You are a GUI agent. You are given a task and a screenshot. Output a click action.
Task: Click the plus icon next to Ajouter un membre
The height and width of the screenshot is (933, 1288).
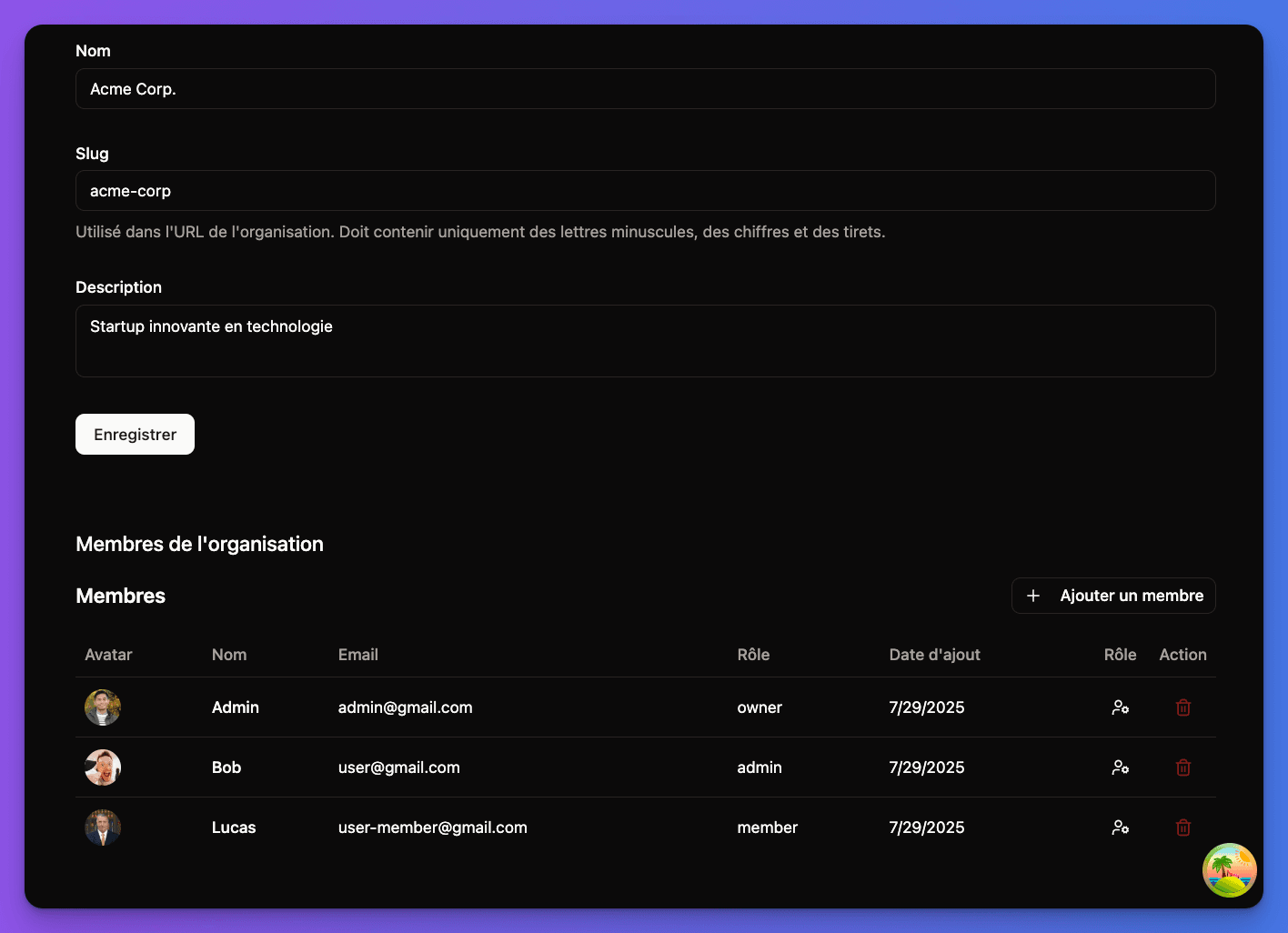1033,595
